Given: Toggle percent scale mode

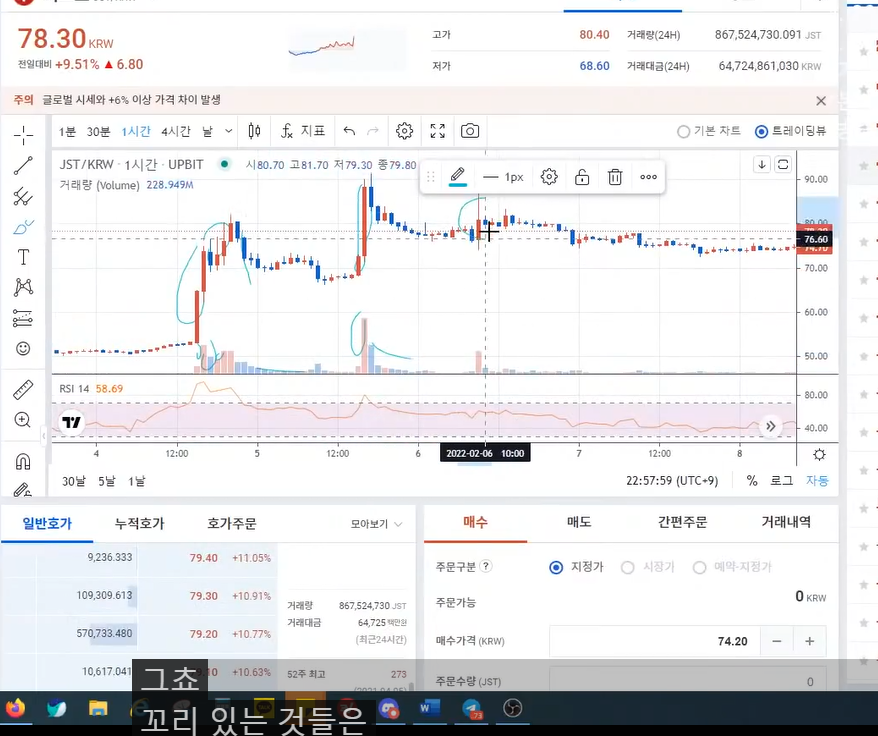Looking at the screenshot, I should [x=751, y=481].
